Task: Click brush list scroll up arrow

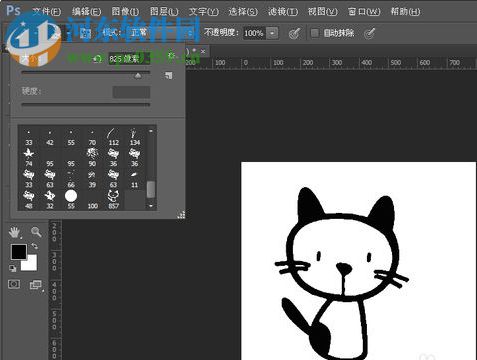Action: tap(151, 131)
